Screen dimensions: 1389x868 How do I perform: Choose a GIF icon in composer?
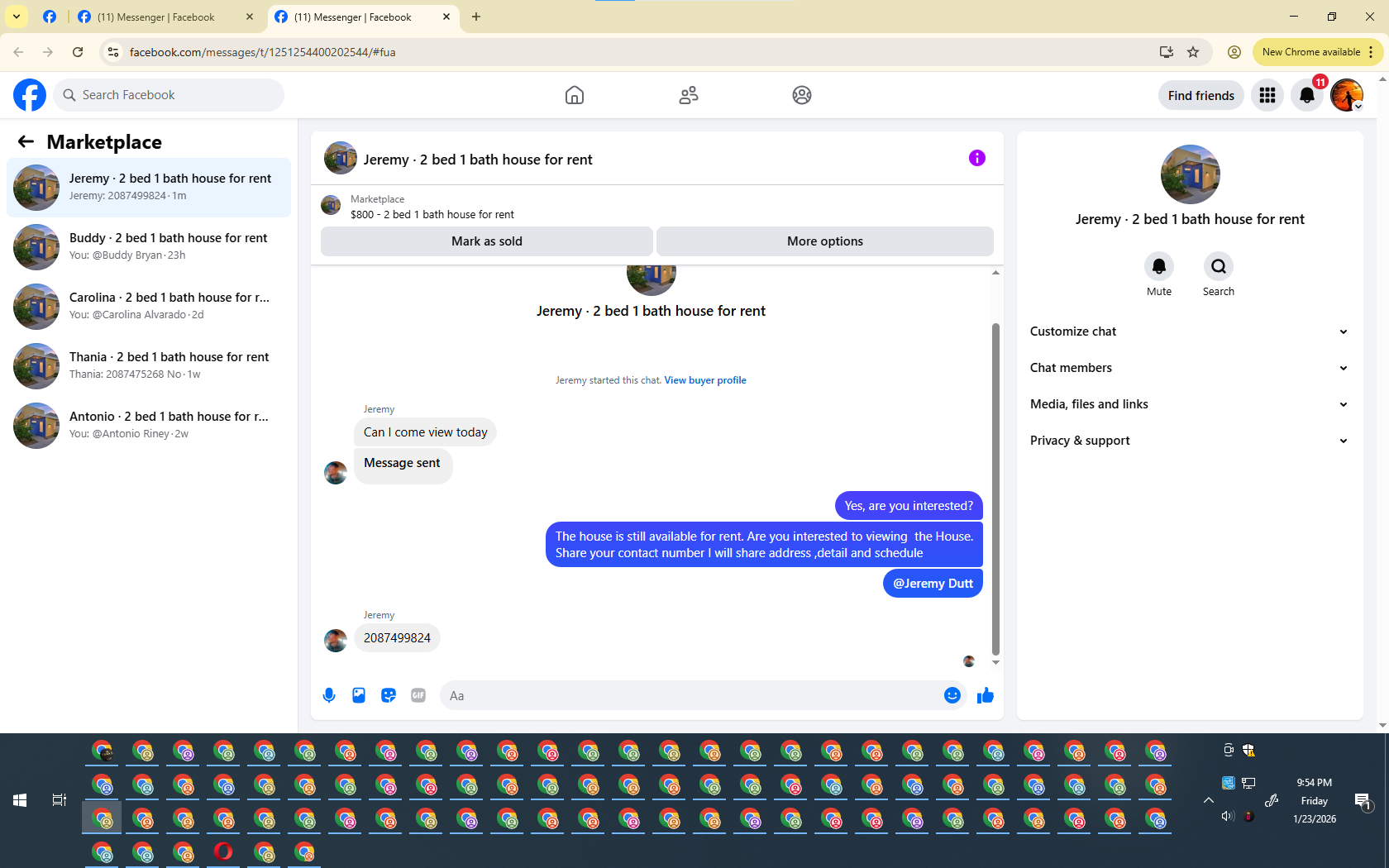pos(418,695)
